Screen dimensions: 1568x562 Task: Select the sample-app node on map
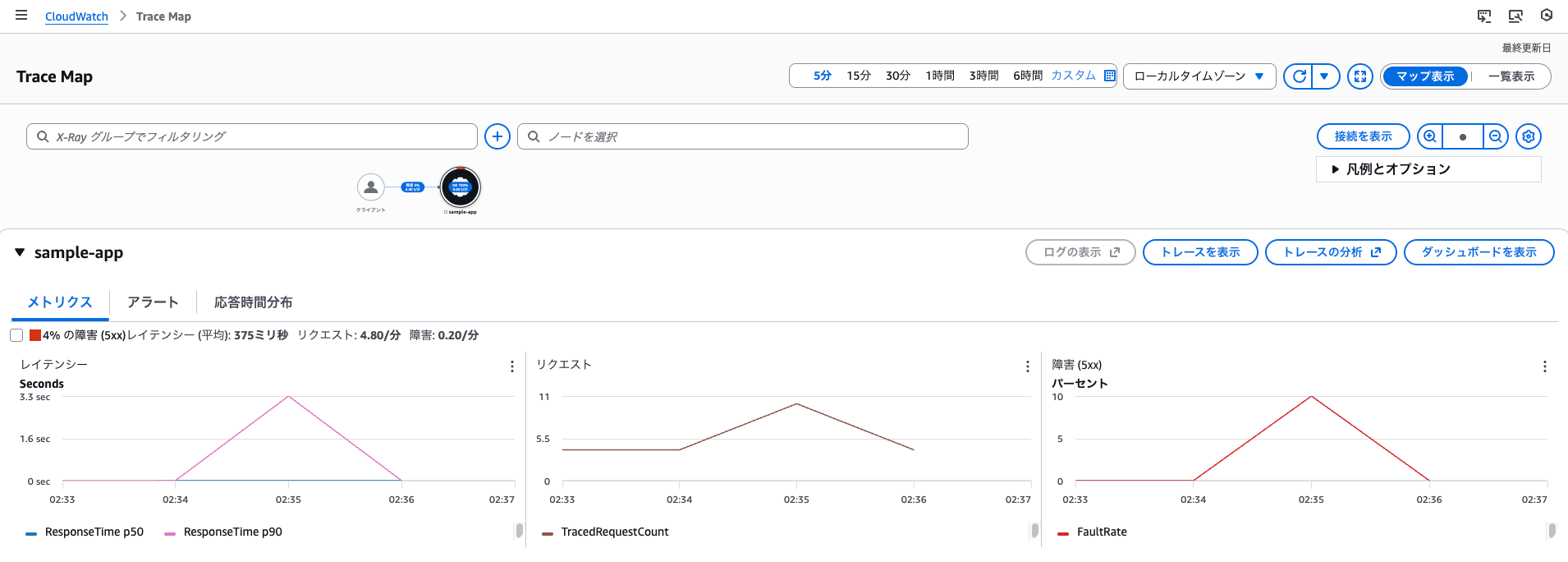(x=460, y=188)
